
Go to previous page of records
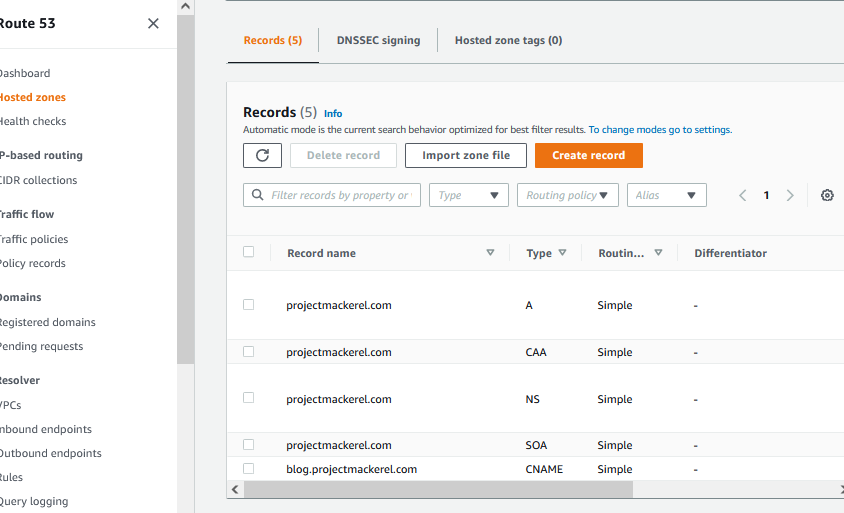pyautogui.click(x=743, y=195)
